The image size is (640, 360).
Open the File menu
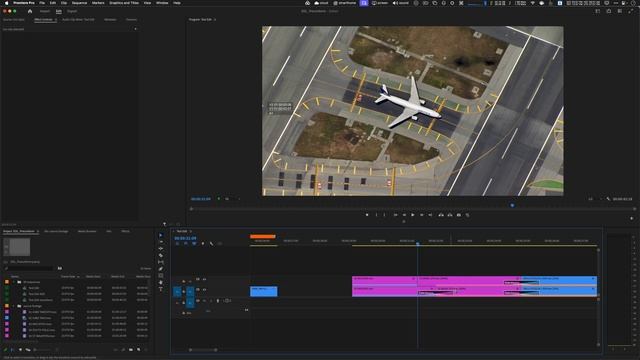click(x=42, y=3)
